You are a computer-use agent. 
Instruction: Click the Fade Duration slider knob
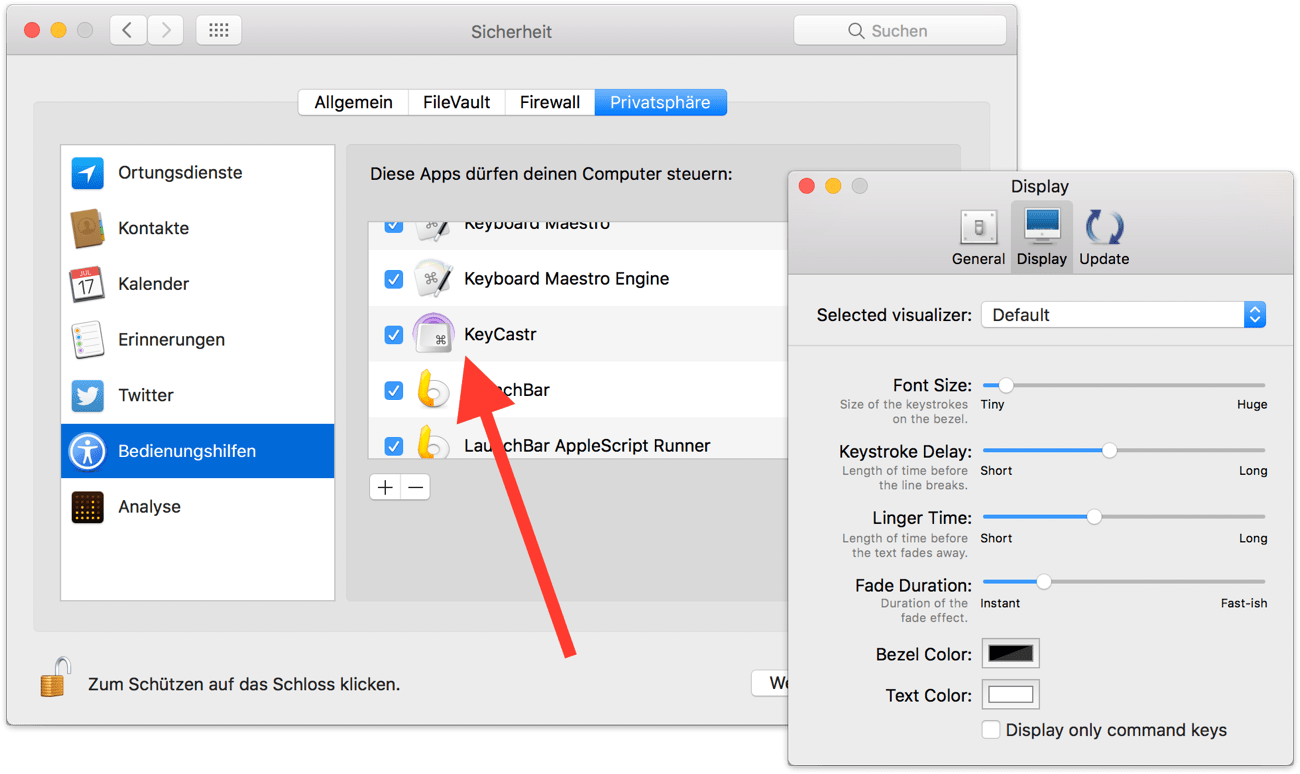pos(1044,582)
